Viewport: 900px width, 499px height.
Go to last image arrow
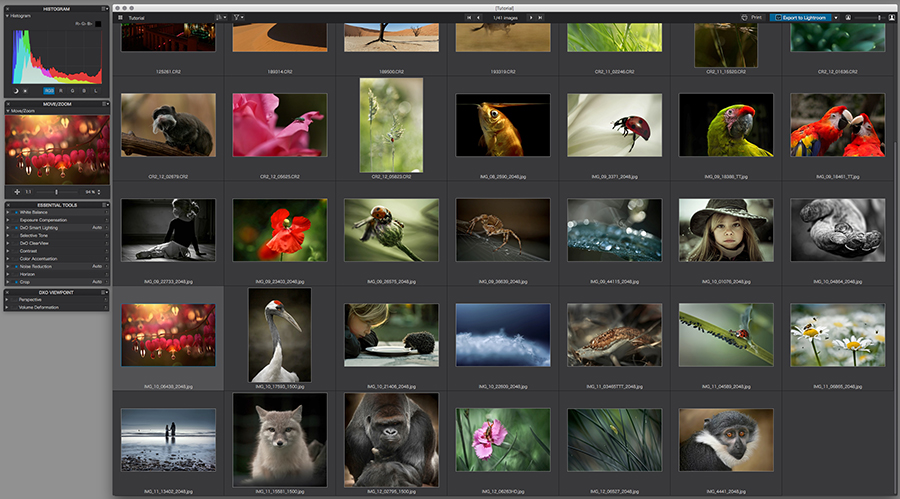coord(540,18)
